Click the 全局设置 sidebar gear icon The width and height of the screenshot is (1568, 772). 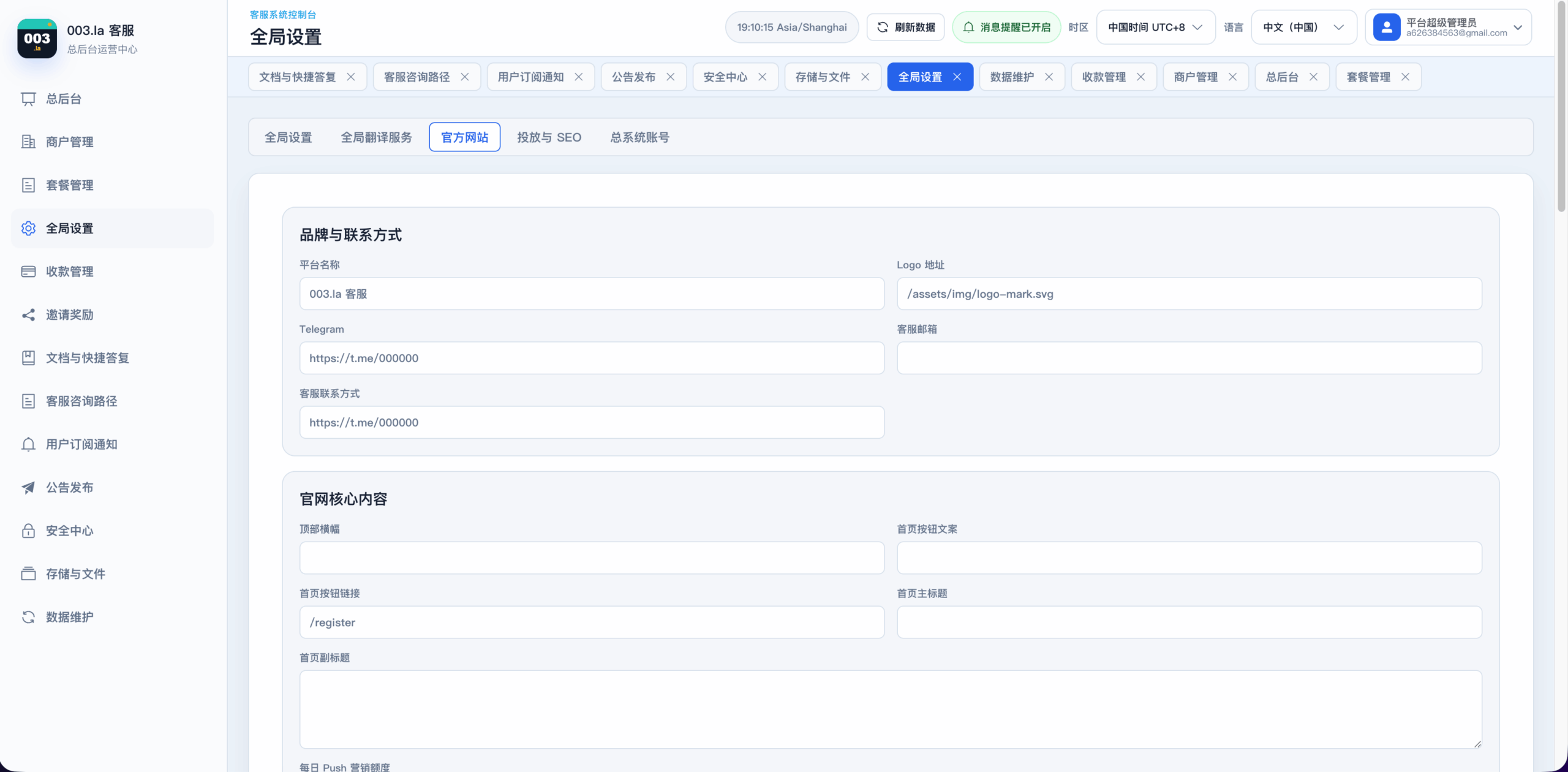(x=28, y=229)
